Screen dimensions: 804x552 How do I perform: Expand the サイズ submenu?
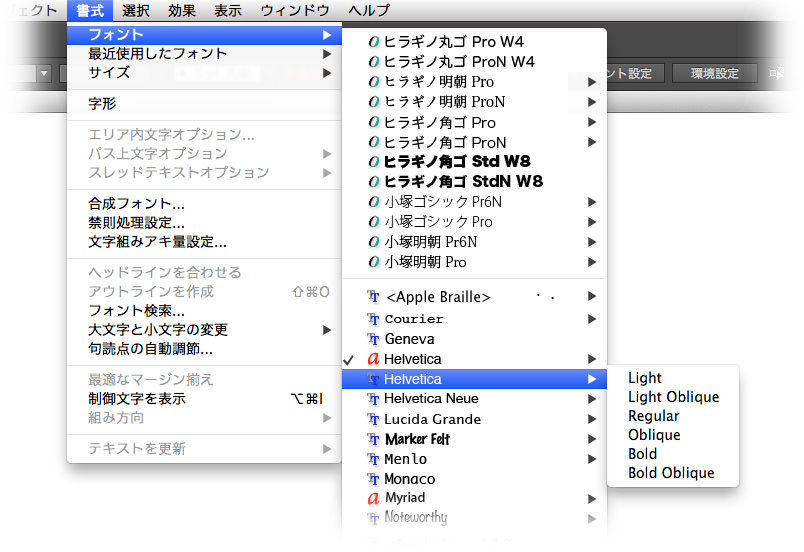pos(205,73)
